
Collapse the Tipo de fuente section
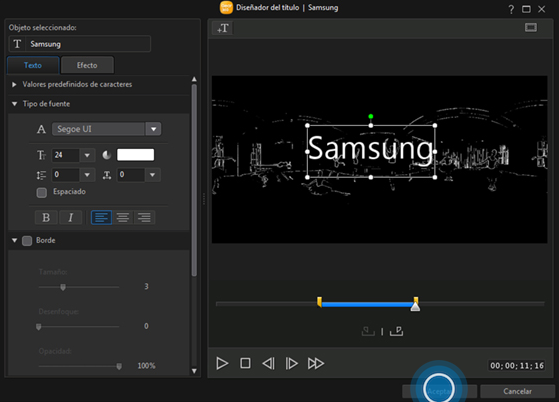[x=14, y=104]
